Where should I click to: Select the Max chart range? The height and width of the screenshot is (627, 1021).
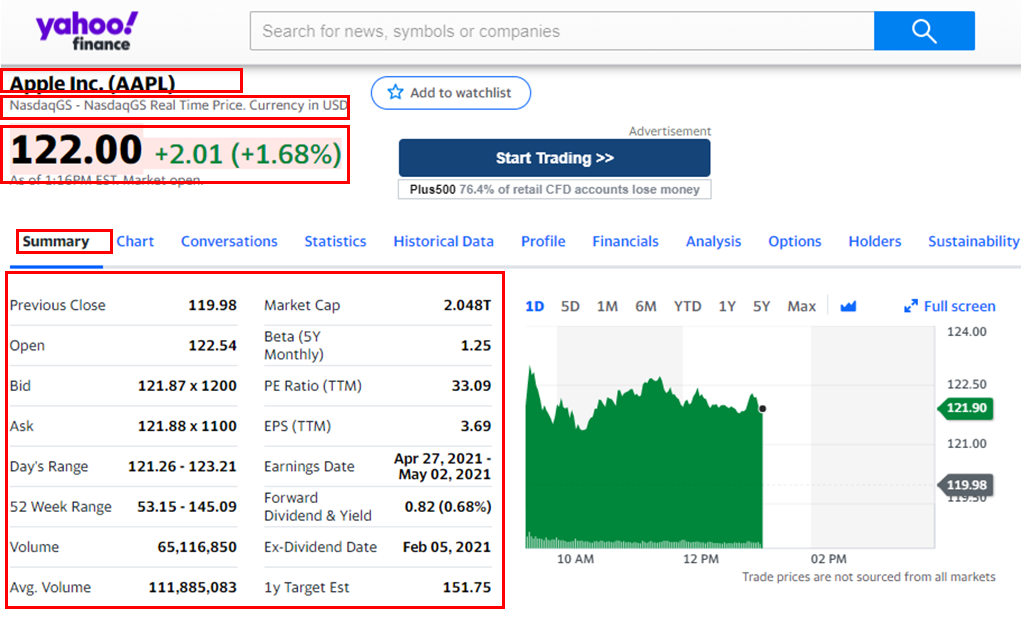pyautogui.click(x=801, y=306)
